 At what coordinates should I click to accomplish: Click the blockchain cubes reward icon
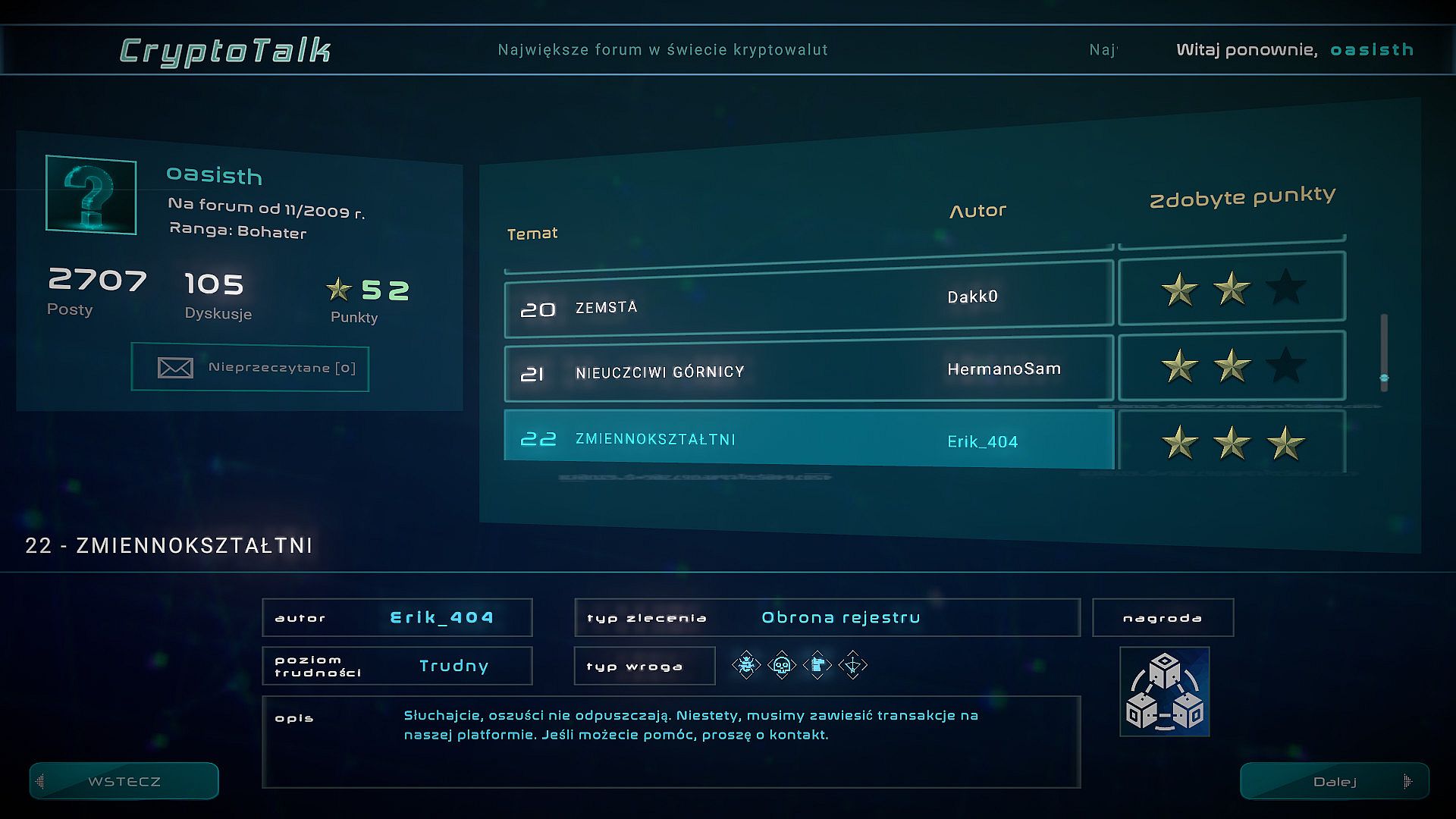1165,692
